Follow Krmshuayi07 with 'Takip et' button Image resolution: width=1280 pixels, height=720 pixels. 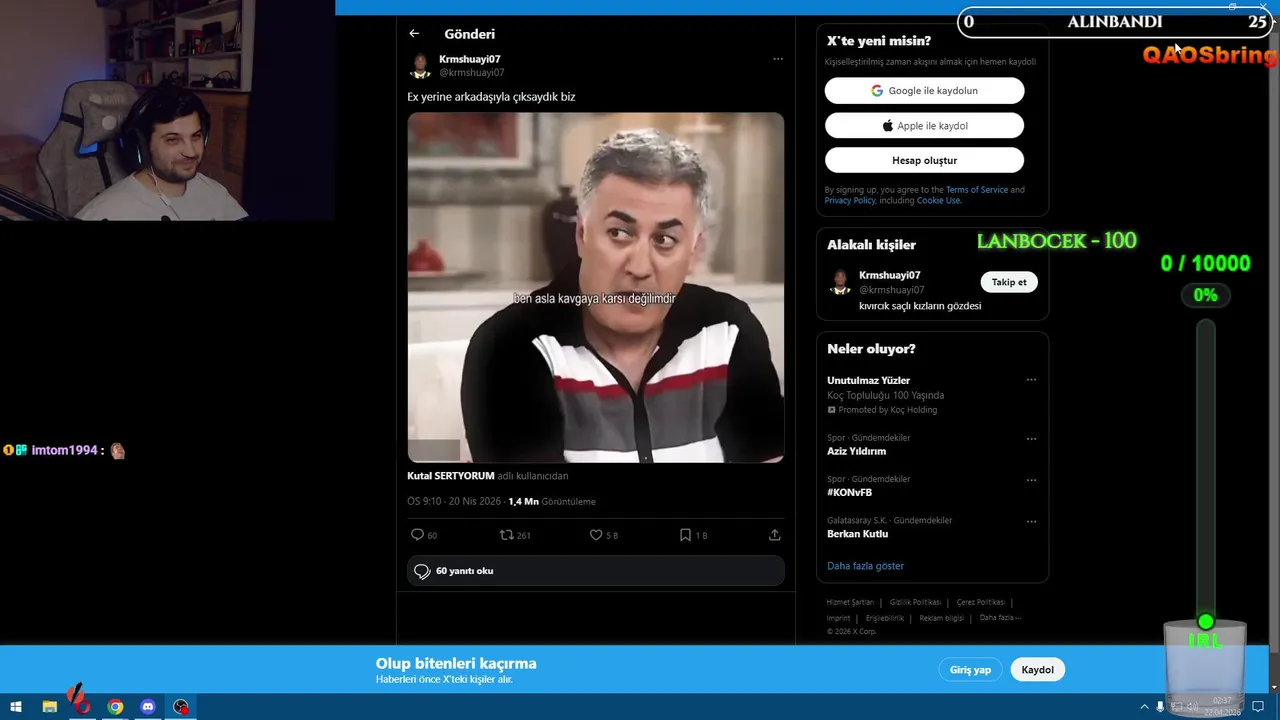(x=1009, y=282)
